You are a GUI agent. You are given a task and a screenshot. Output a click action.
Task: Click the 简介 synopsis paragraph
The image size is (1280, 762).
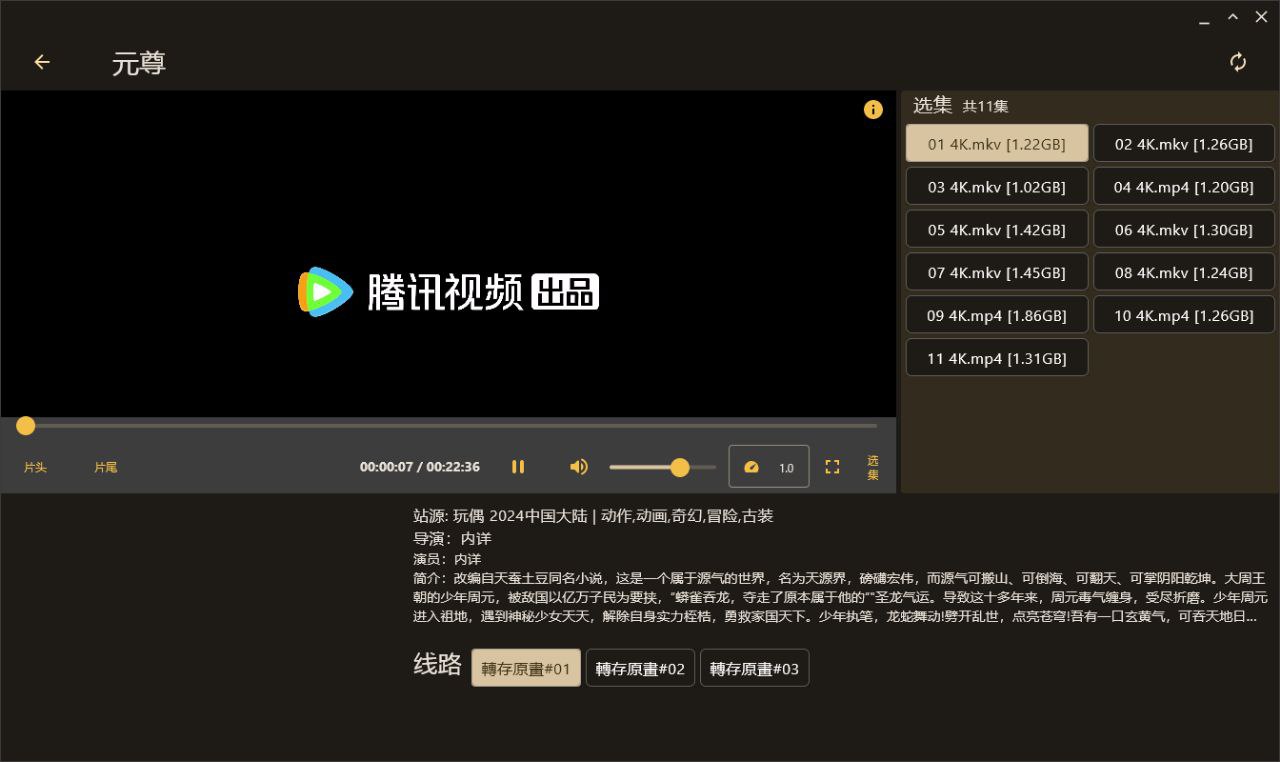(840, 597)
